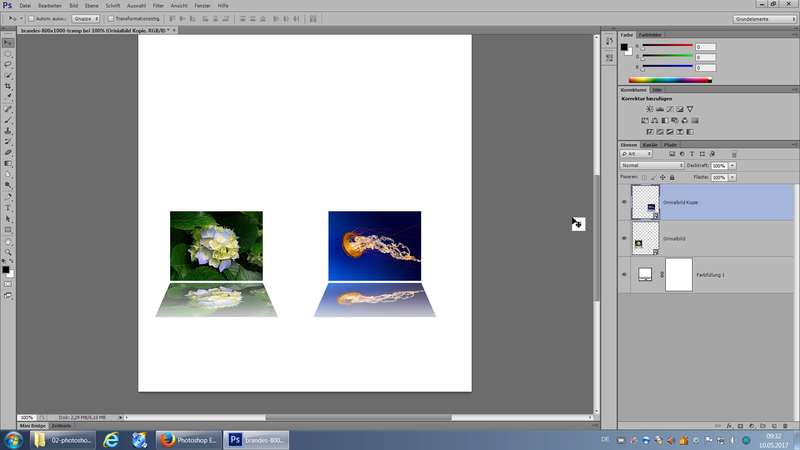Add a Curves adjustment
This screenshot has width=800, height=450.
pos(669,109)
